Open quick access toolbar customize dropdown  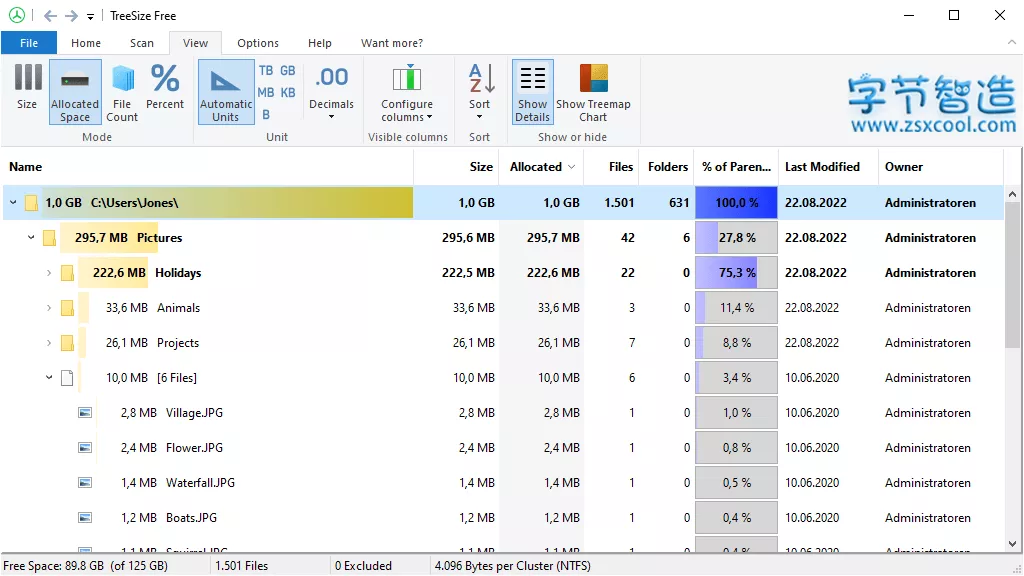(90, 16)
